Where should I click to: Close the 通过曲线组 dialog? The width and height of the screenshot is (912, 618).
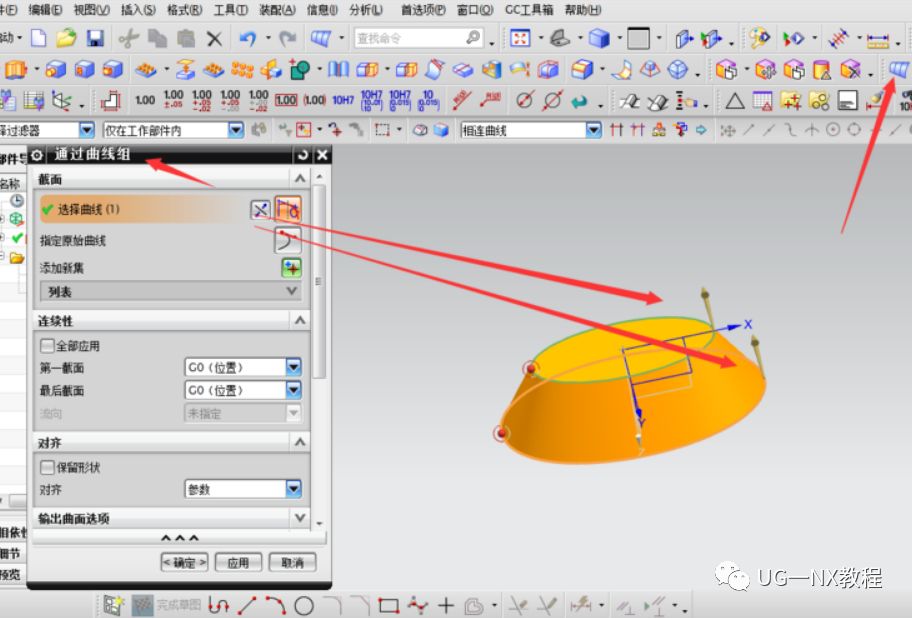click(322, 155)
